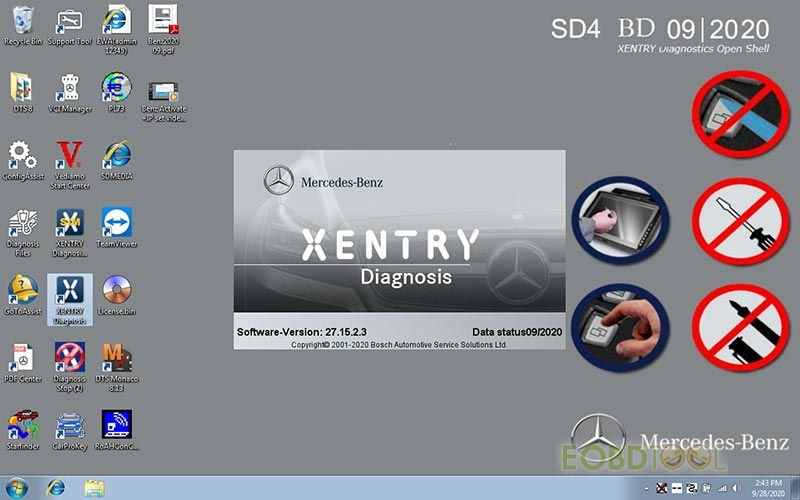
Task: Launch Internet Explorer from the taskbar
Action: point(56,488)
